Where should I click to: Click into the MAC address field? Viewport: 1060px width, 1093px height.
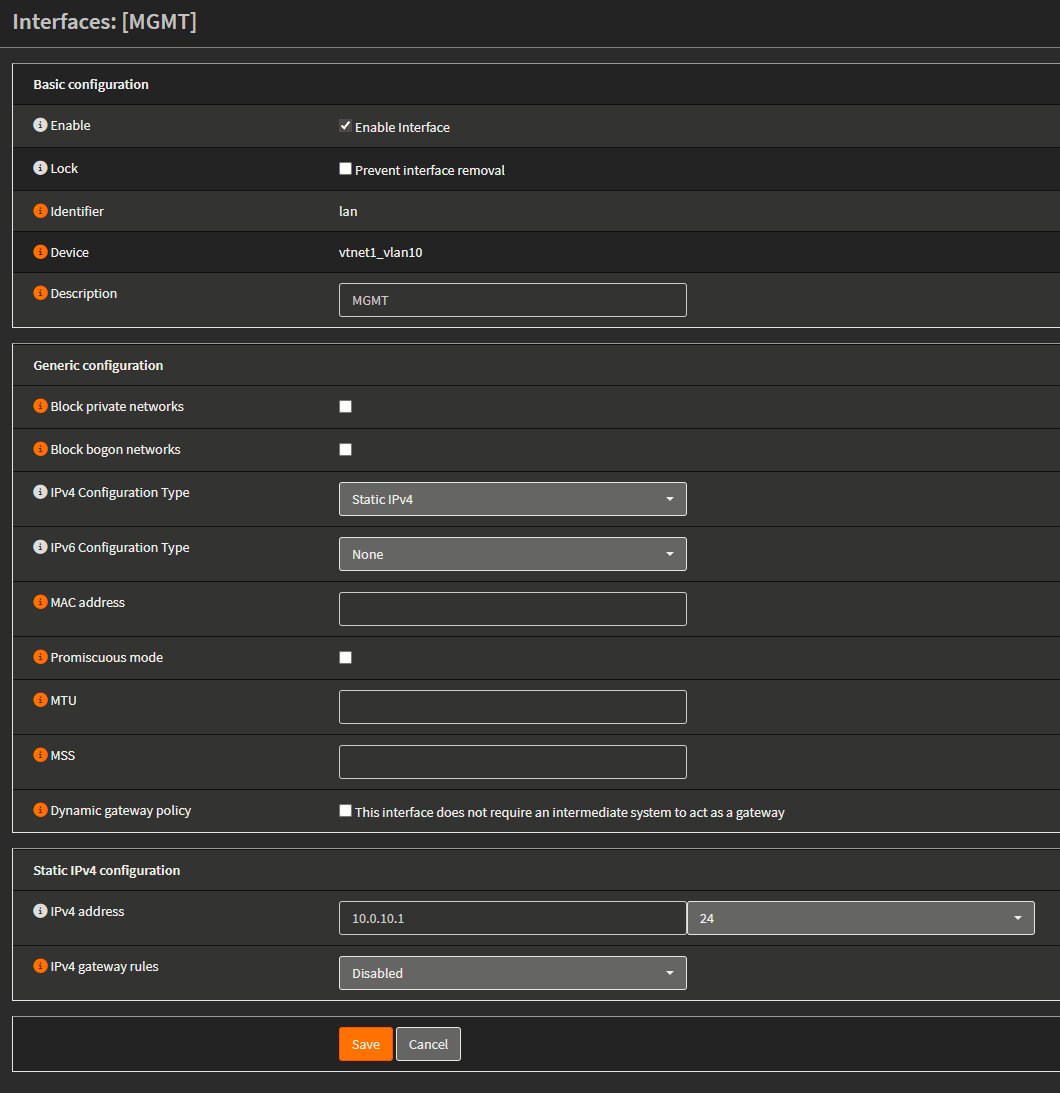point(512,609)
